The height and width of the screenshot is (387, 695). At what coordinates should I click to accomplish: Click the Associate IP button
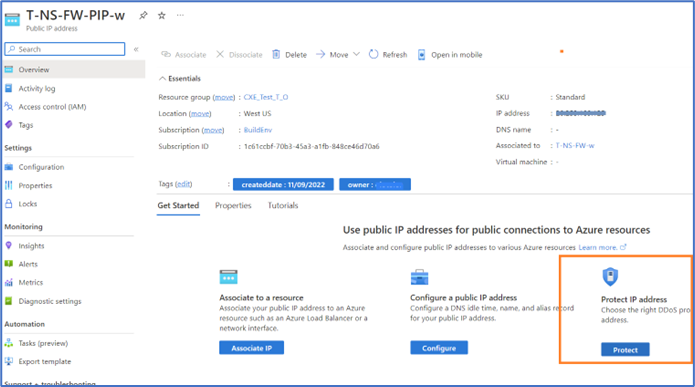pos(251,348)
